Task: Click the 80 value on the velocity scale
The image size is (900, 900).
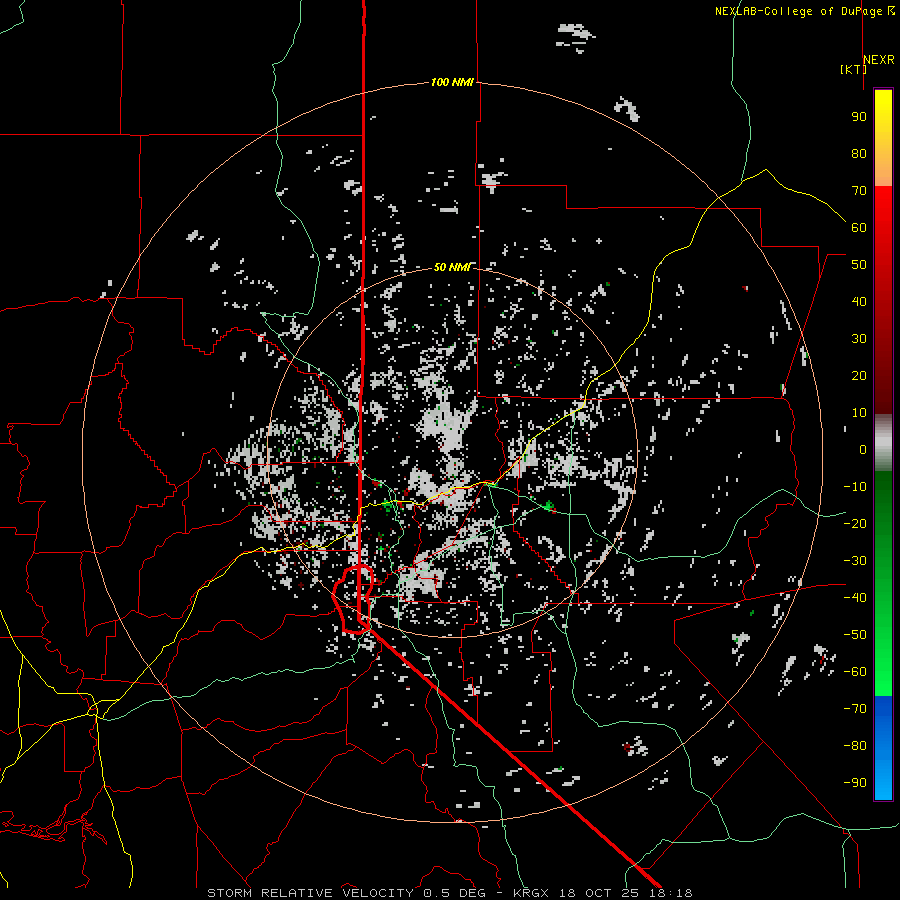Action: coord(859,153)
